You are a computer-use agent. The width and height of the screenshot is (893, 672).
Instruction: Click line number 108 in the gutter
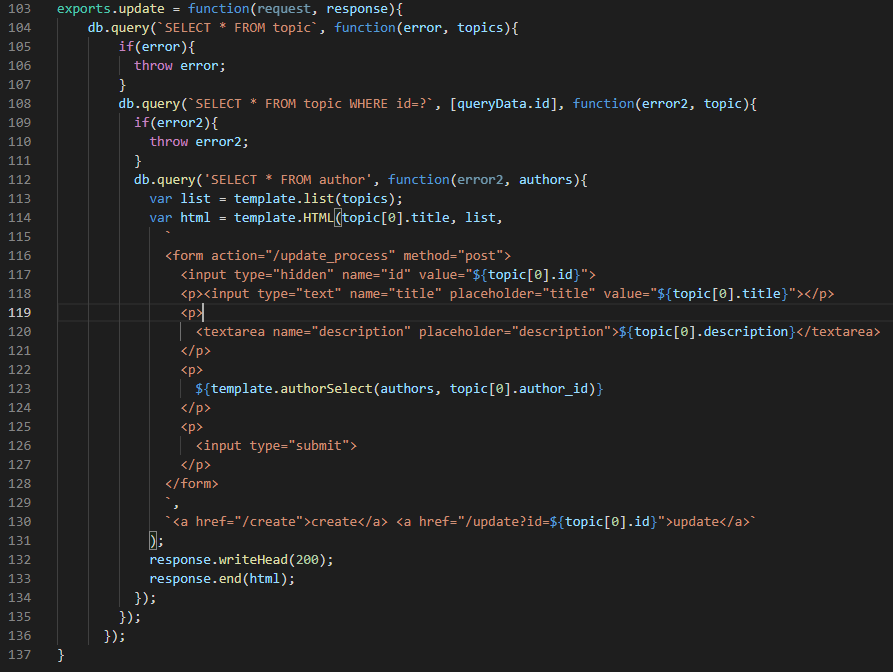(x=19, y=104)
